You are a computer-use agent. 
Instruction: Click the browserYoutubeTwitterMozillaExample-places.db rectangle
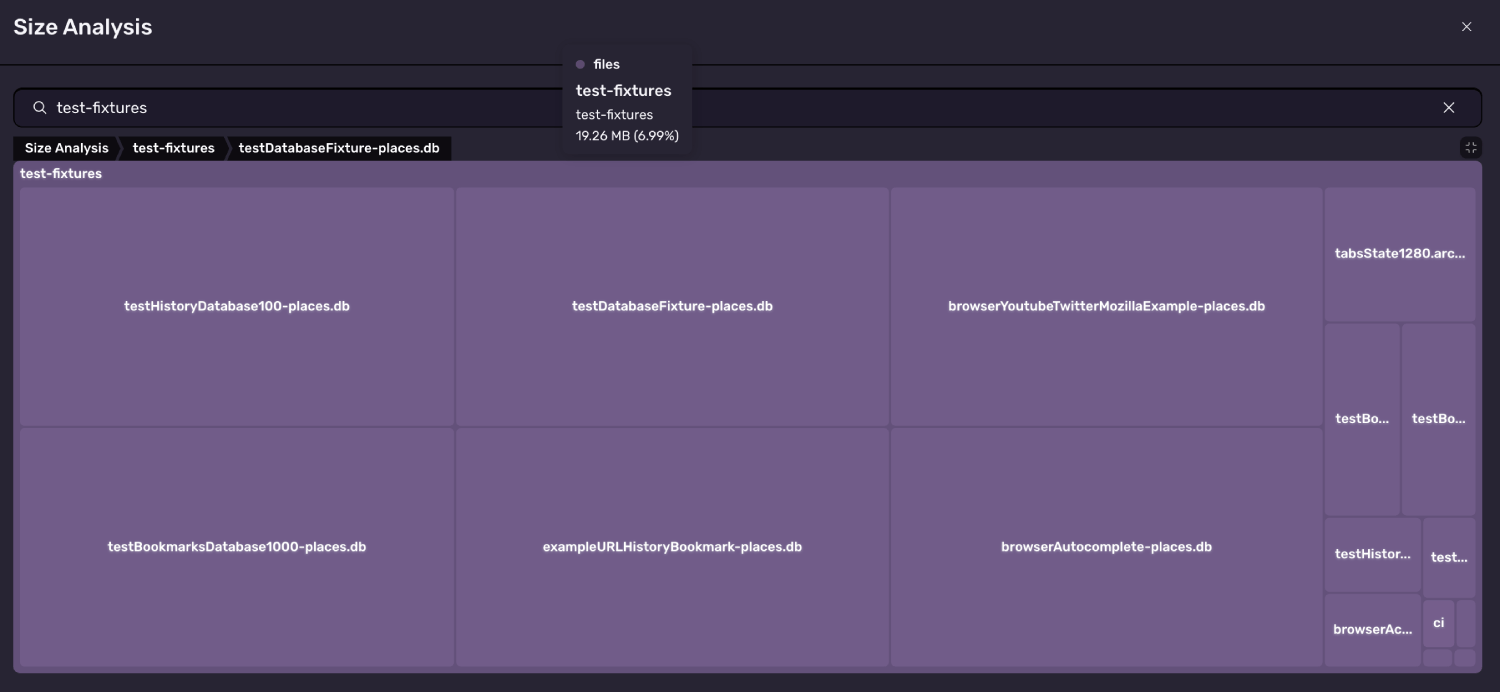pos(1106,306)
